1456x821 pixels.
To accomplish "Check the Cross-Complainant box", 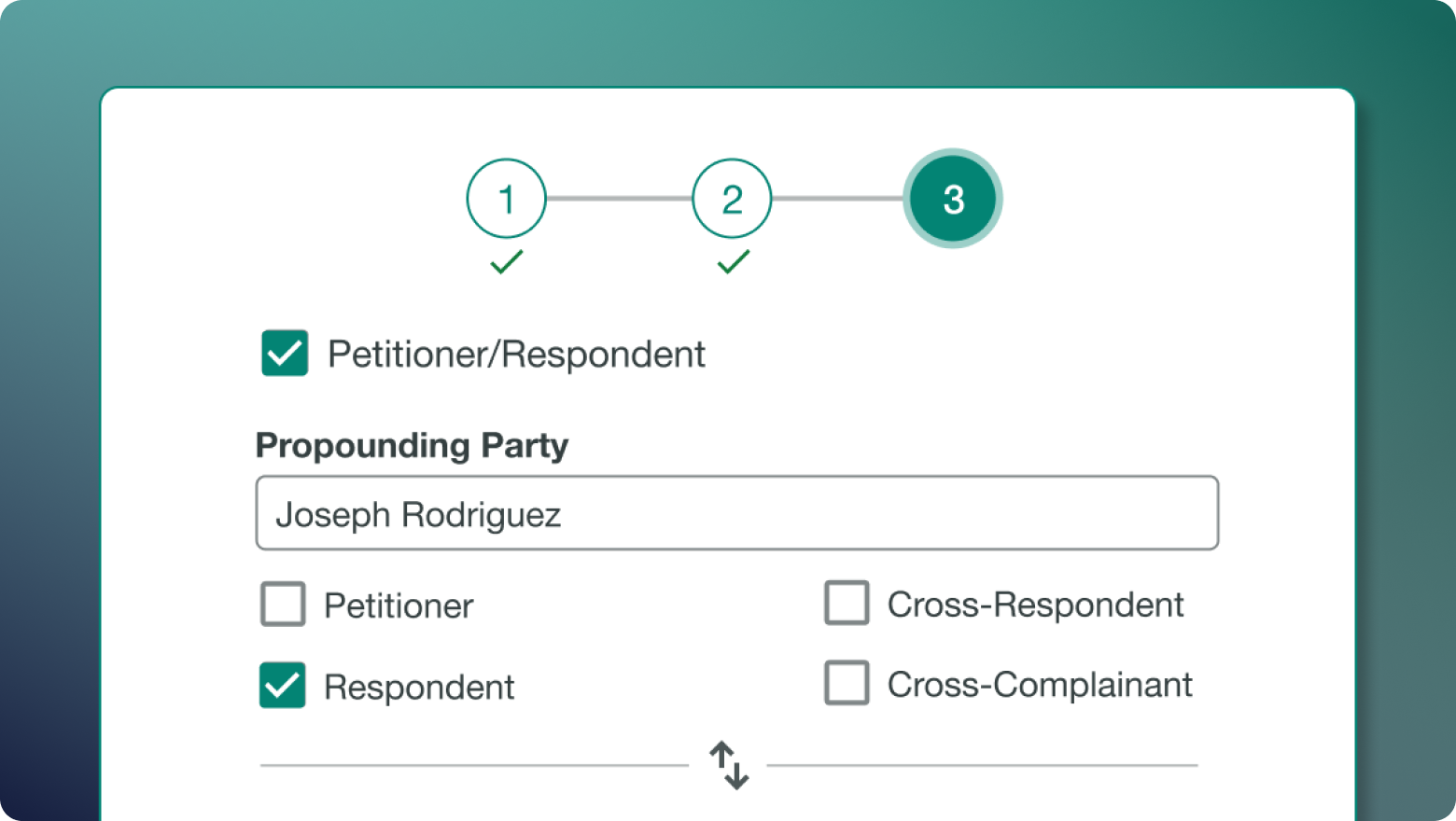I will 847,683.
